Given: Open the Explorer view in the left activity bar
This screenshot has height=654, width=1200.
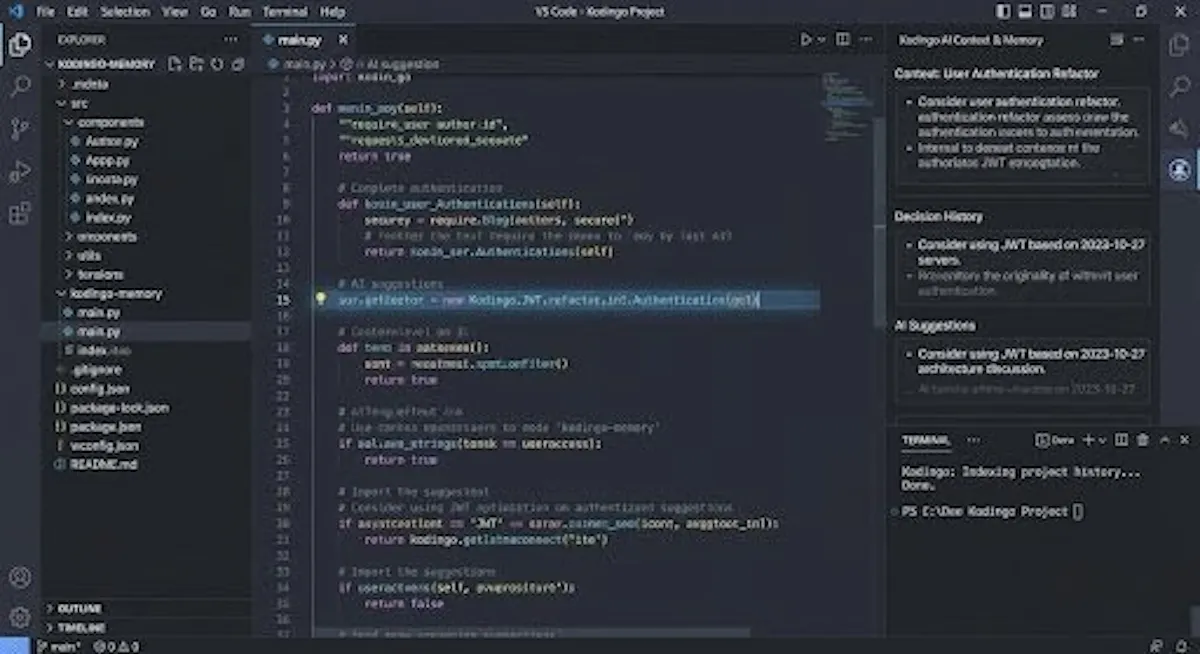Looking at the screenshot, I should 19,44.
